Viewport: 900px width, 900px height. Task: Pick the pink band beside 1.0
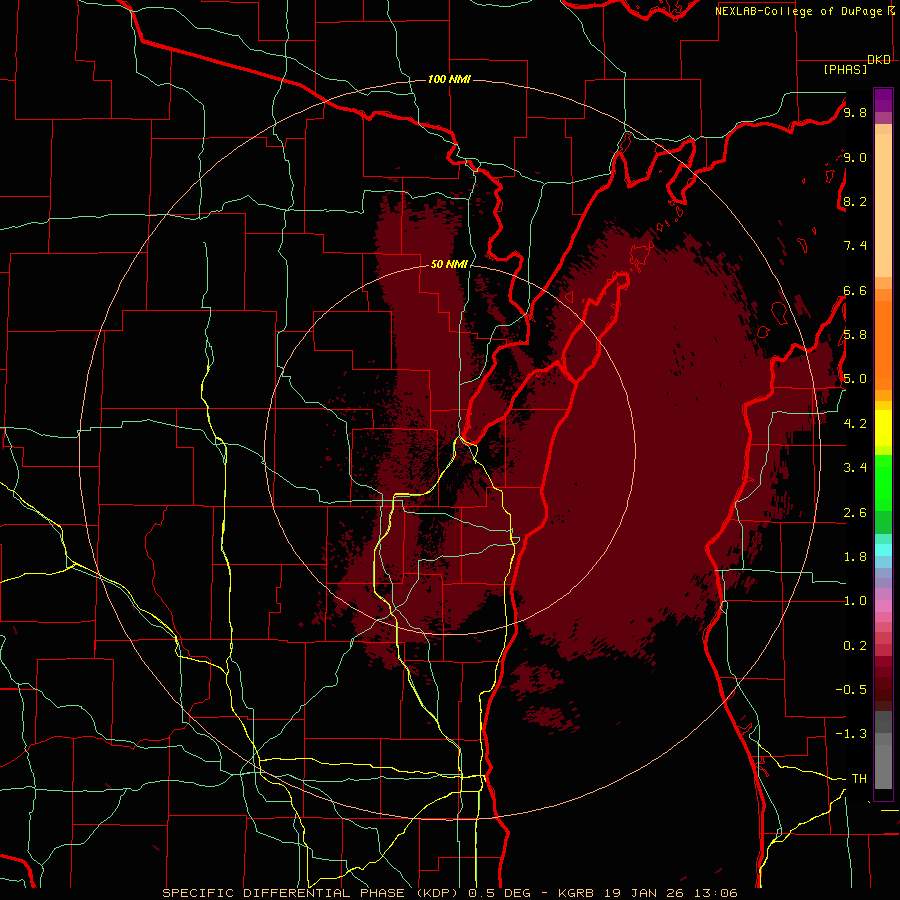[x=883, y=606]
